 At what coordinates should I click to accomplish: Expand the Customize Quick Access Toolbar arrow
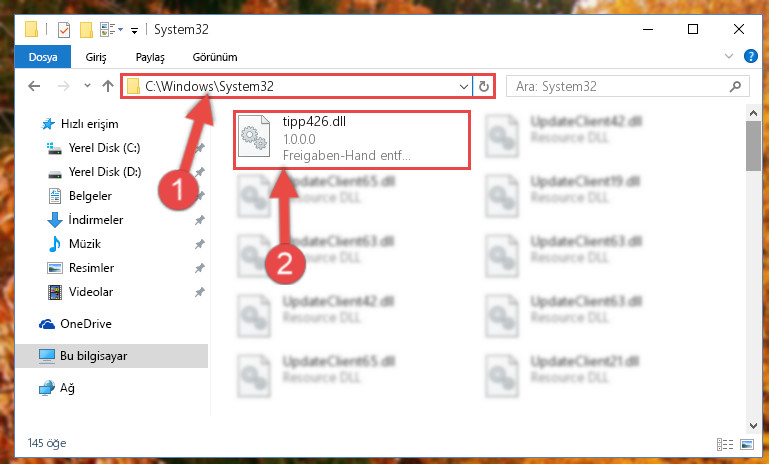point(134,31)
